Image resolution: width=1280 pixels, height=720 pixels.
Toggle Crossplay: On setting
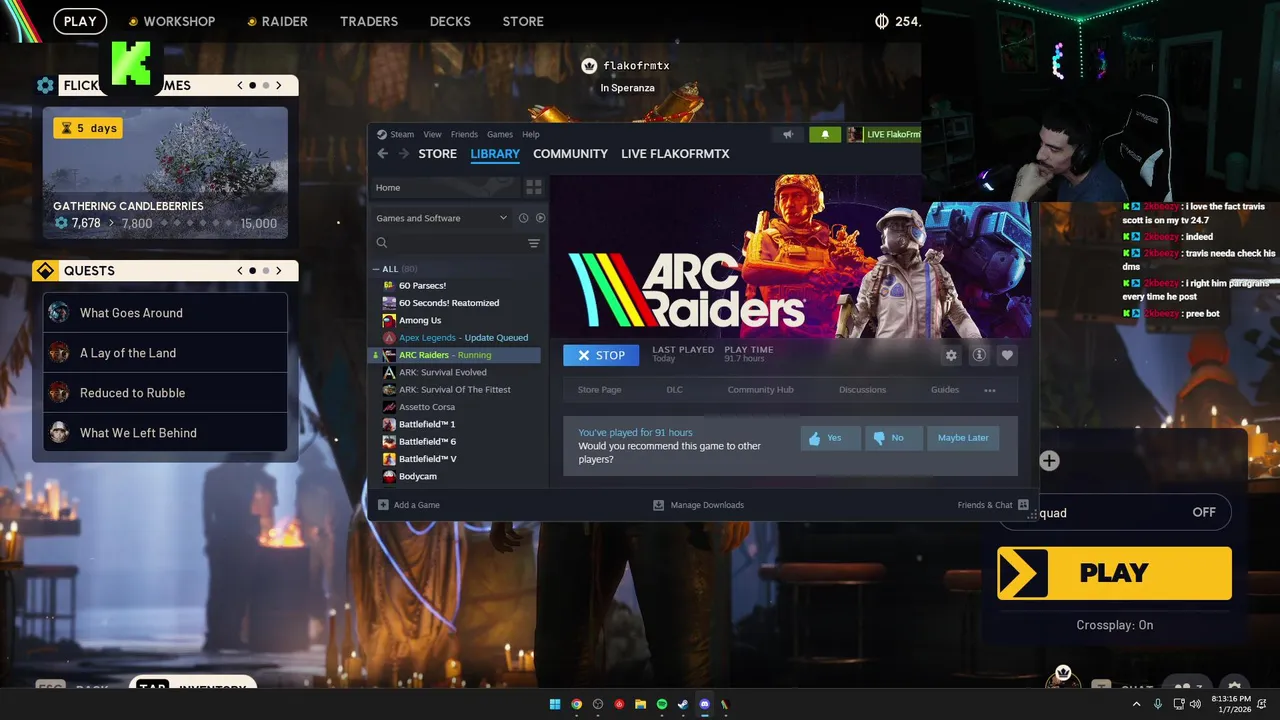point(1115,625)
